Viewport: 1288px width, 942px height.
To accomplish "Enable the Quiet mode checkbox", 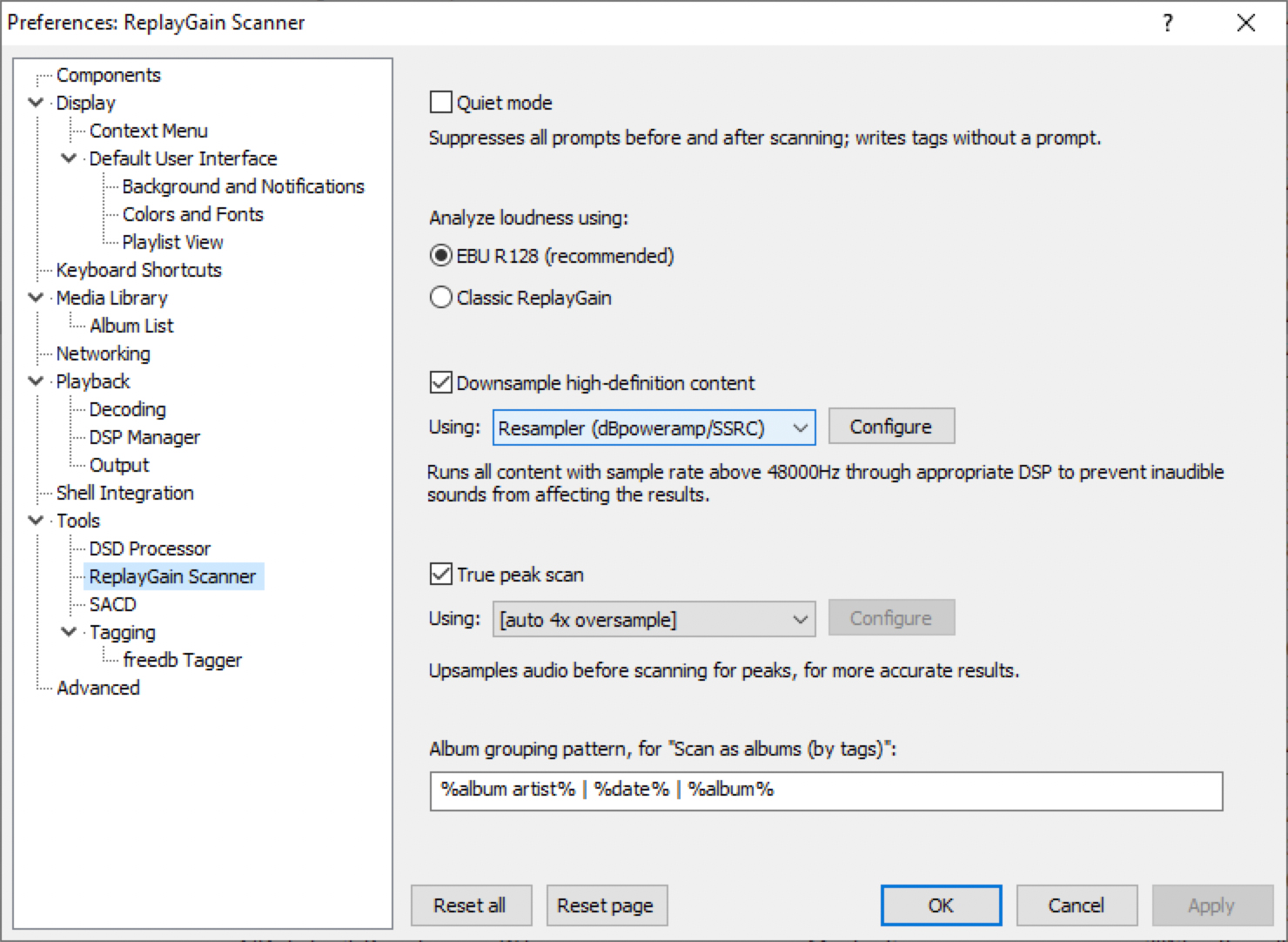I will (441, 103).
